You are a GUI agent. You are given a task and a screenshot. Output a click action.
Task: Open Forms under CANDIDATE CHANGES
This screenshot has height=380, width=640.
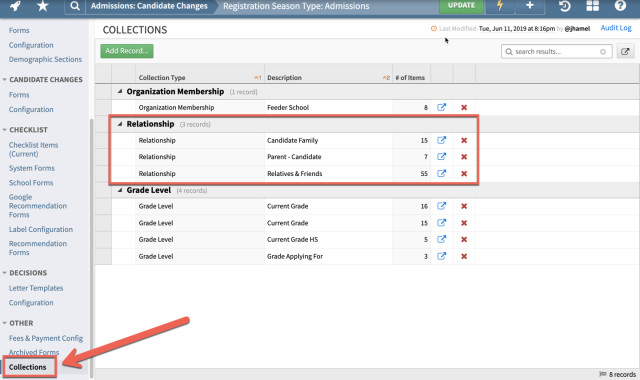19,95
